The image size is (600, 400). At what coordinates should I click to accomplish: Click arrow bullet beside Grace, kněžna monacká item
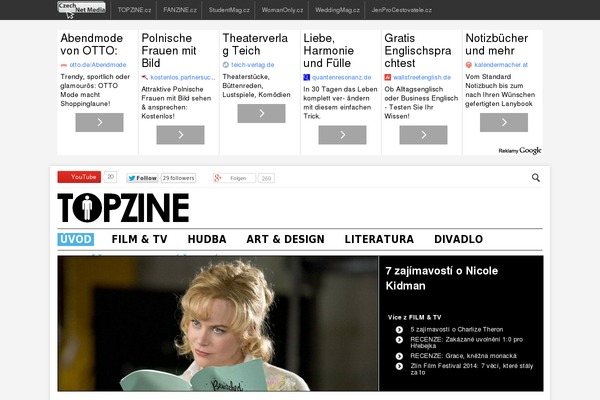pos(399,356)
